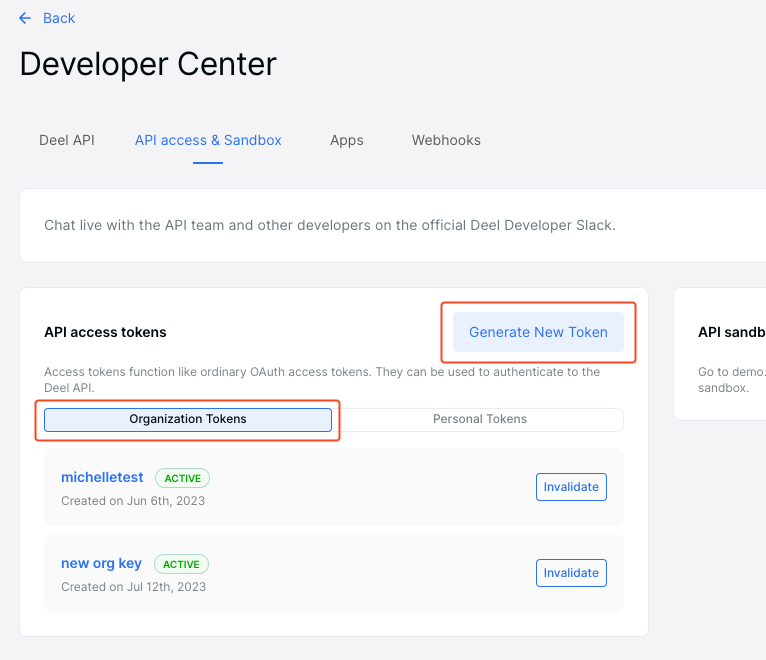Image resolution: width=766 pixels, height=660 pixels.
Task: Switch to Personal Tokens
Action: tap(479, 419)
